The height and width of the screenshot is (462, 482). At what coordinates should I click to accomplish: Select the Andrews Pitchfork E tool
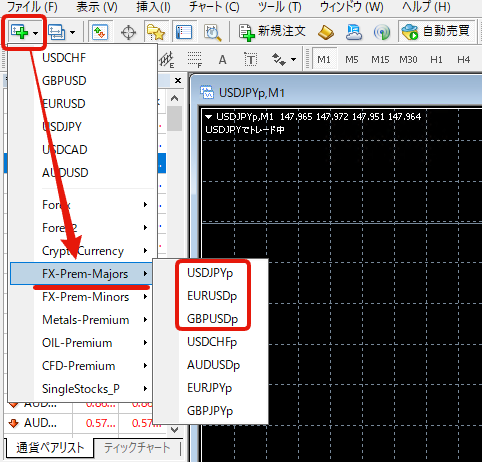(x=167, y=60)
